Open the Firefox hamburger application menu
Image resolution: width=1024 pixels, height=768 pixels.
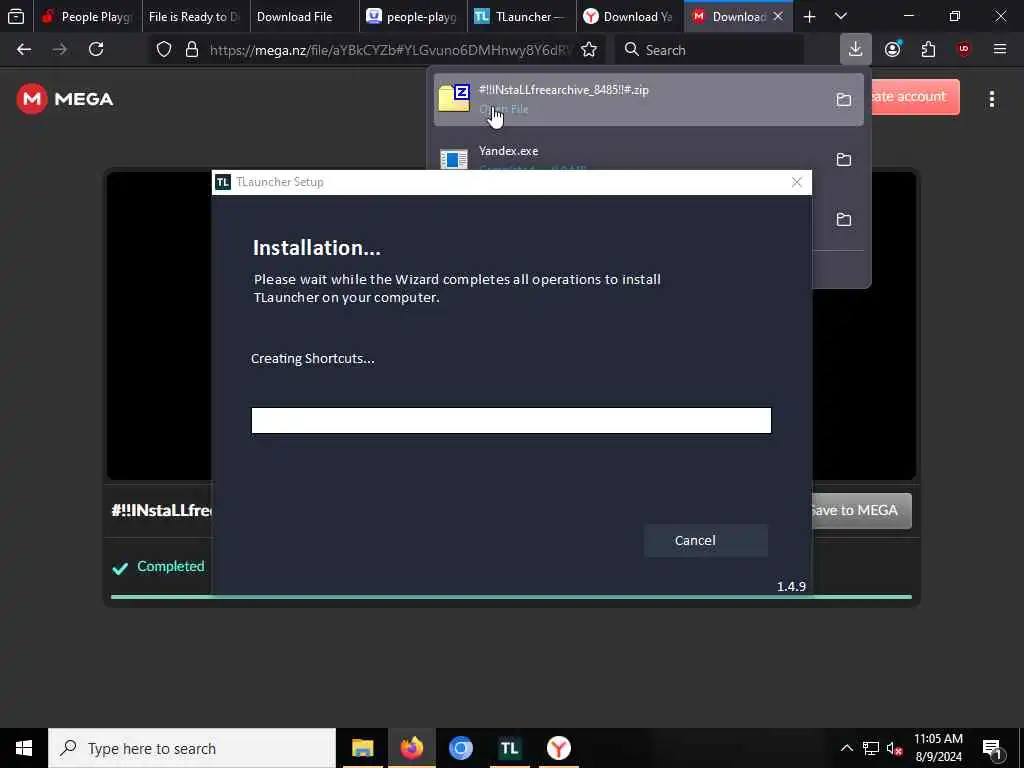(1000, 49)
